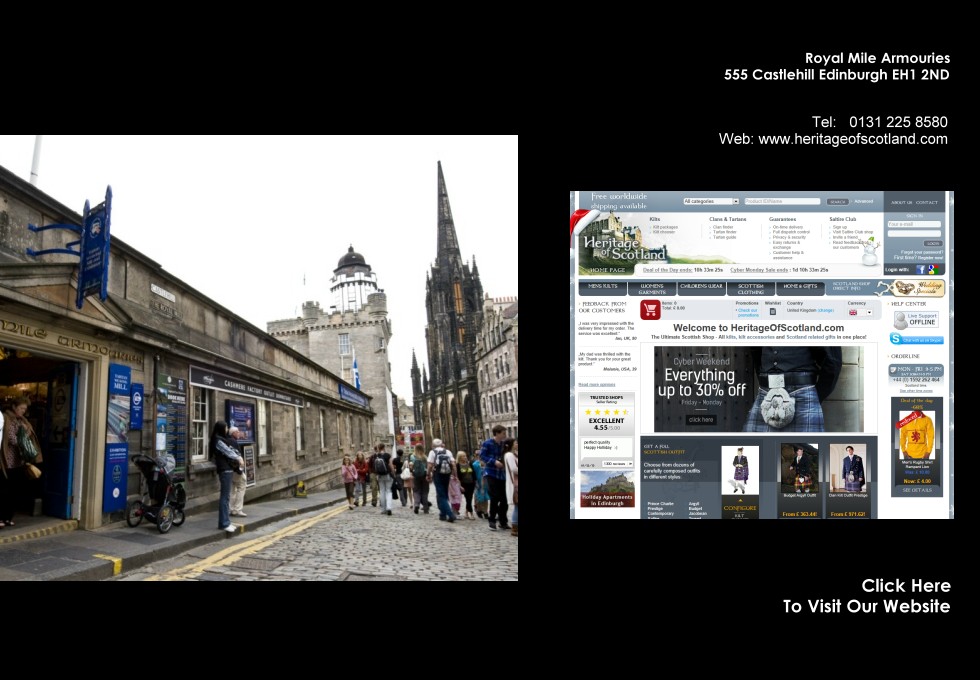
Task: Open the Currency flag dropdown
Action: pyautogui.click(x=860, y=312)
